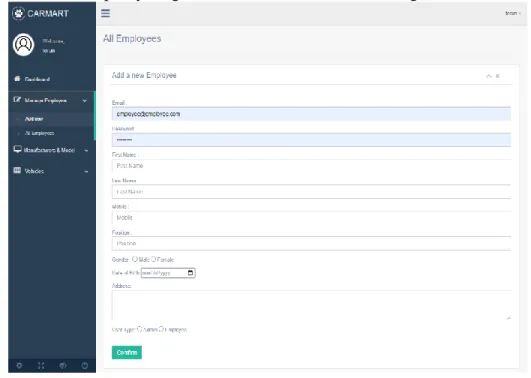
Task: Select the Female gender radio button
Action: click(x=153, y=259)
